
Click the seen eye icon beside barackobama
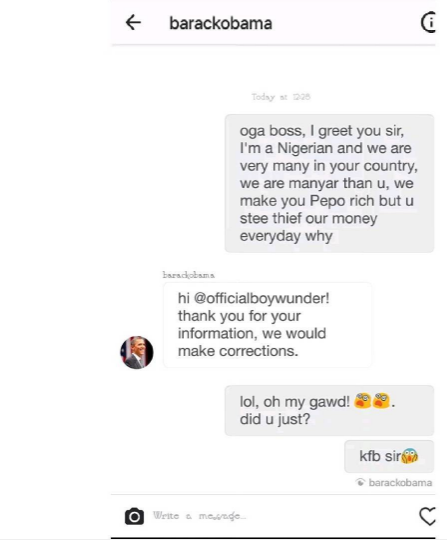click(360, 482)
